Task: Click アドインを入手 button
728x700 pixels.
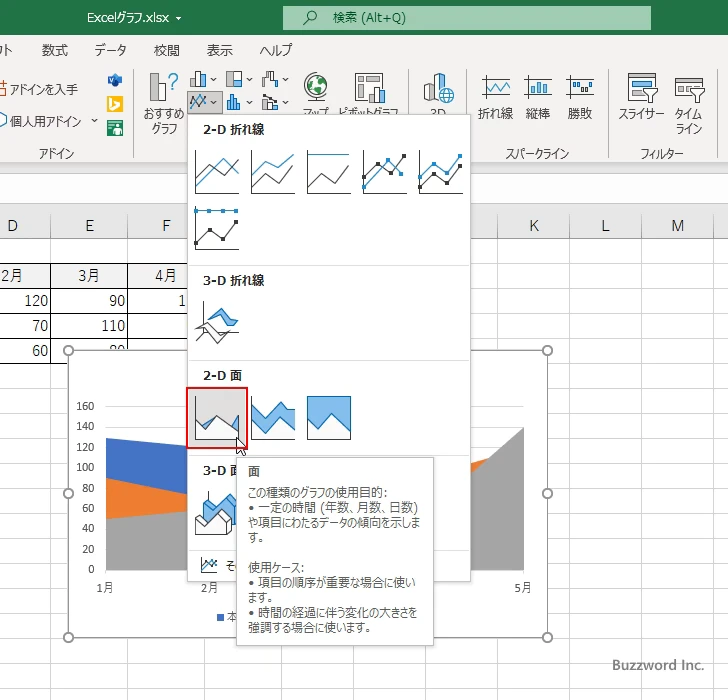Action: tap(39, 89)
